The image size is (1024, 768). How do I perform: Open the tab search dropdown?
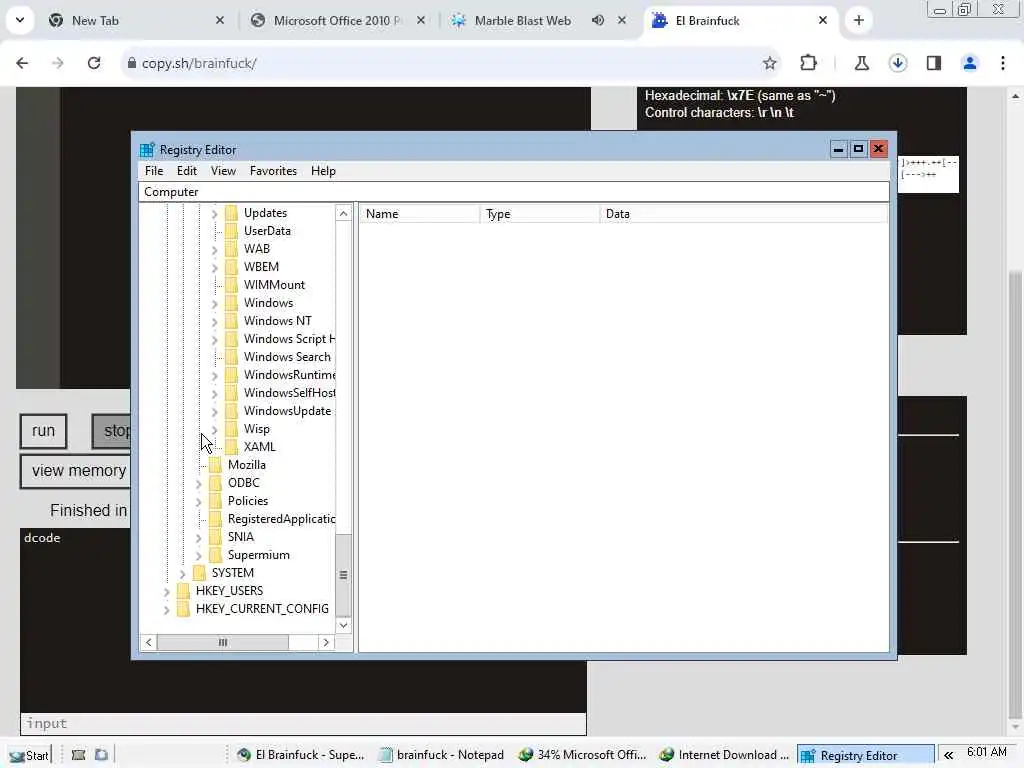(20, 20)
